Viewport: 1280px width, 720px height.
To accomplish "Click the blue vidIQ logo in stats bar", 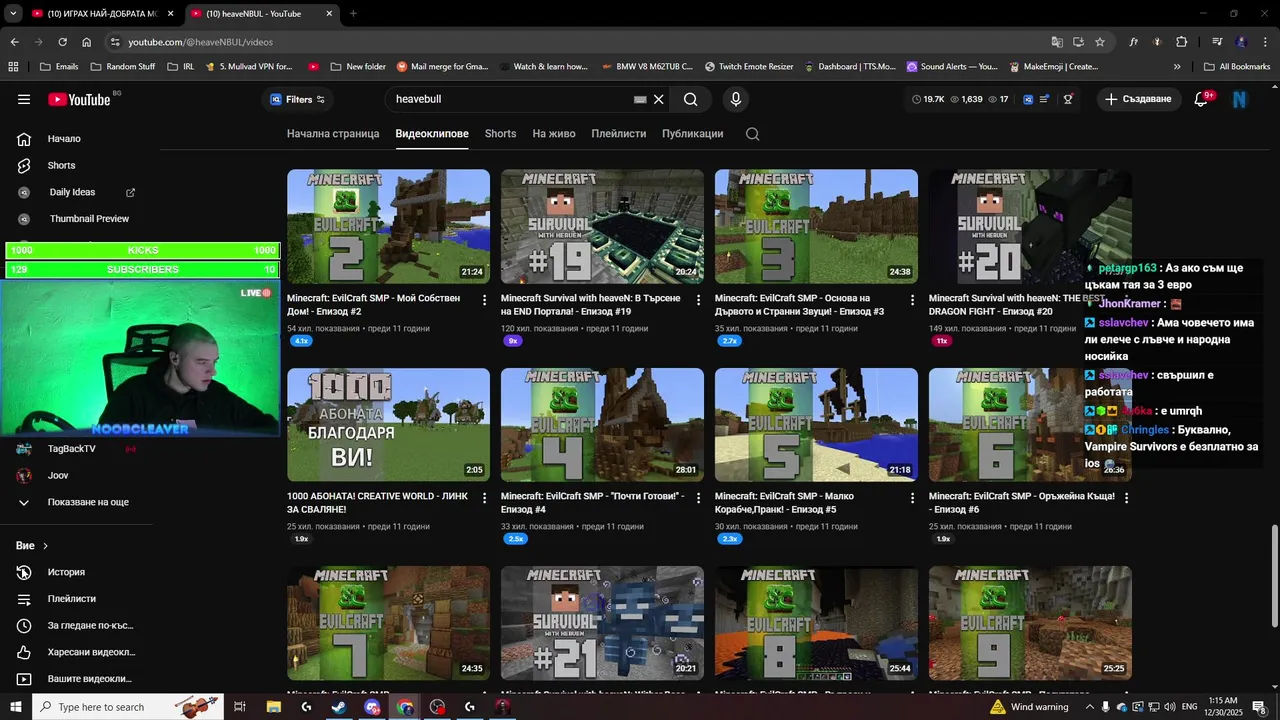I will [x=1028, y=99].
